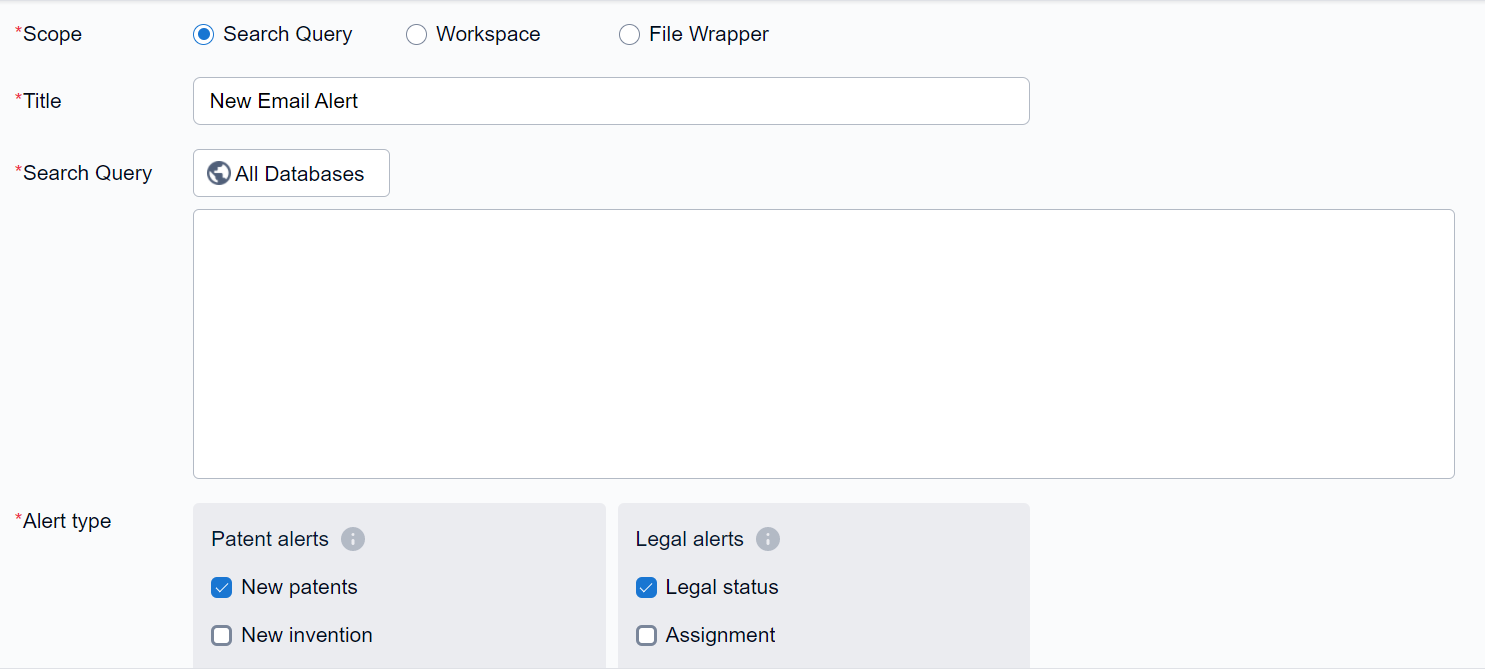Focus the large search query text area

822,343
